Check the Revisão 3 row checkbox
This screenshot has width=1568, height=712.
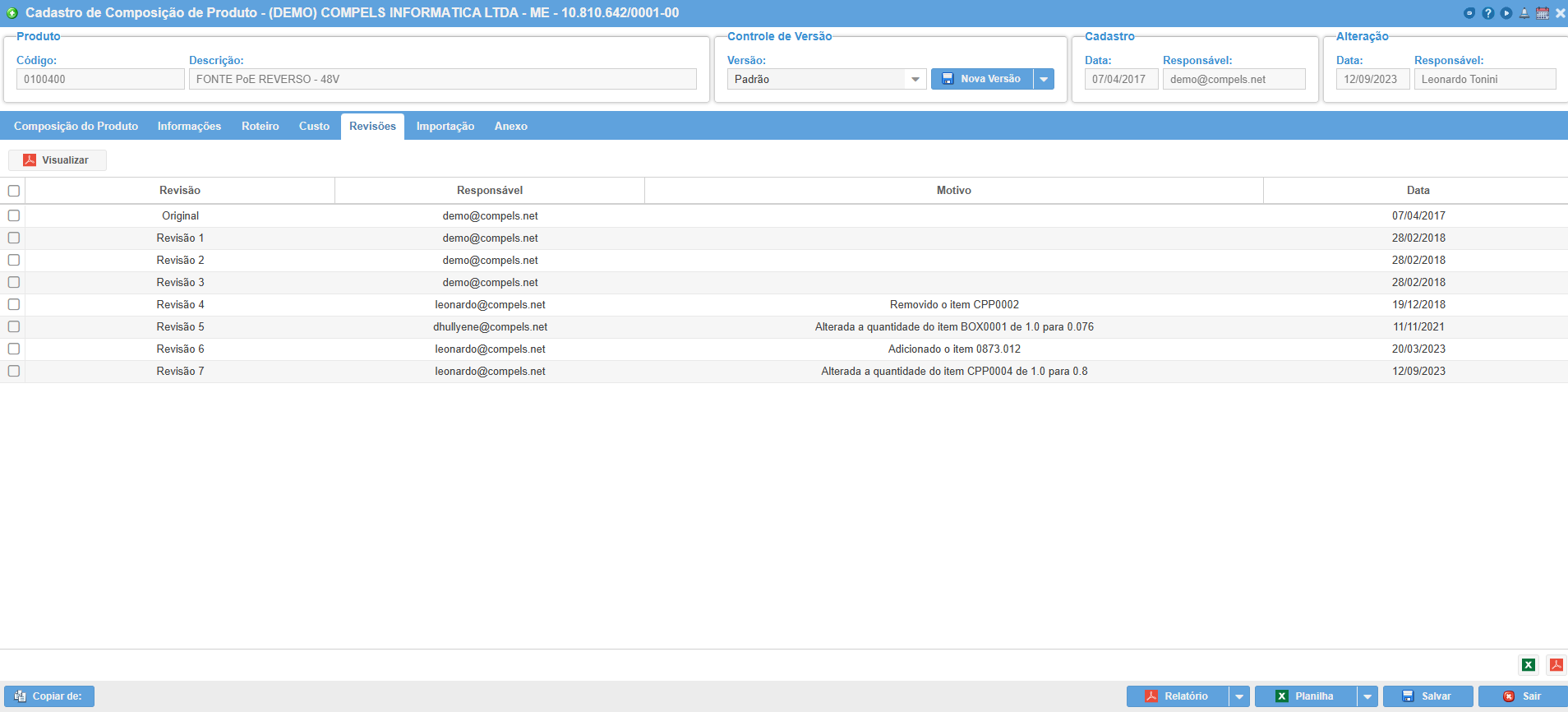14,282
